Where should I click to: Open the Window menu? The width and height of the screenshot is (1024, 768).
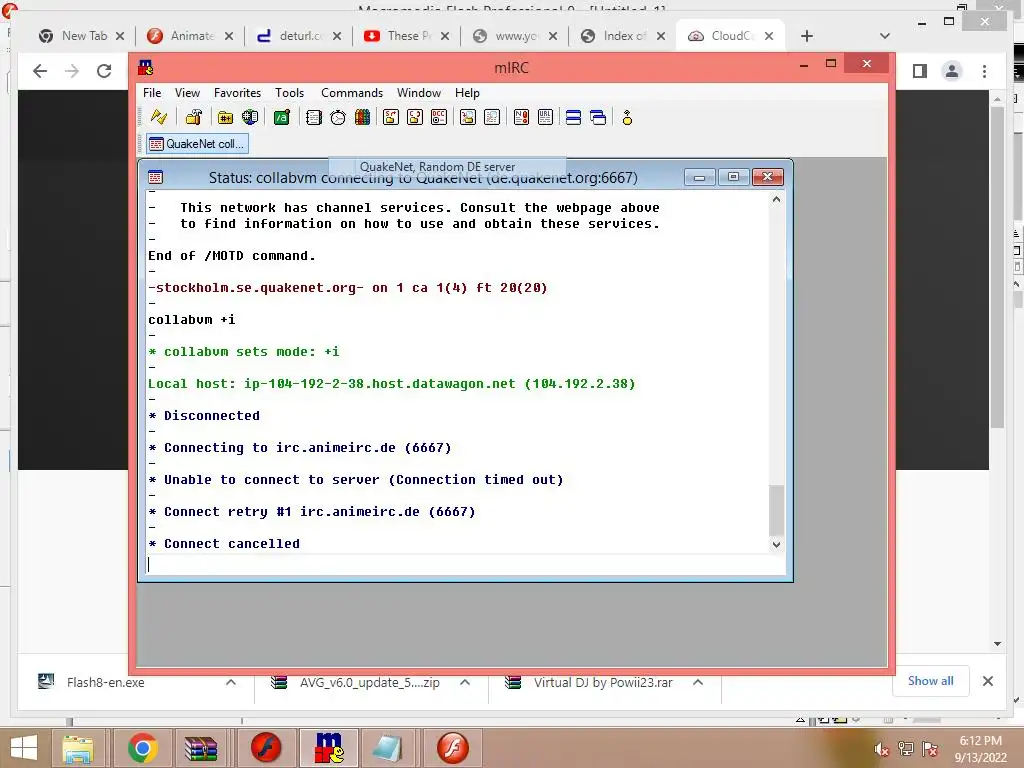point(419,93)
